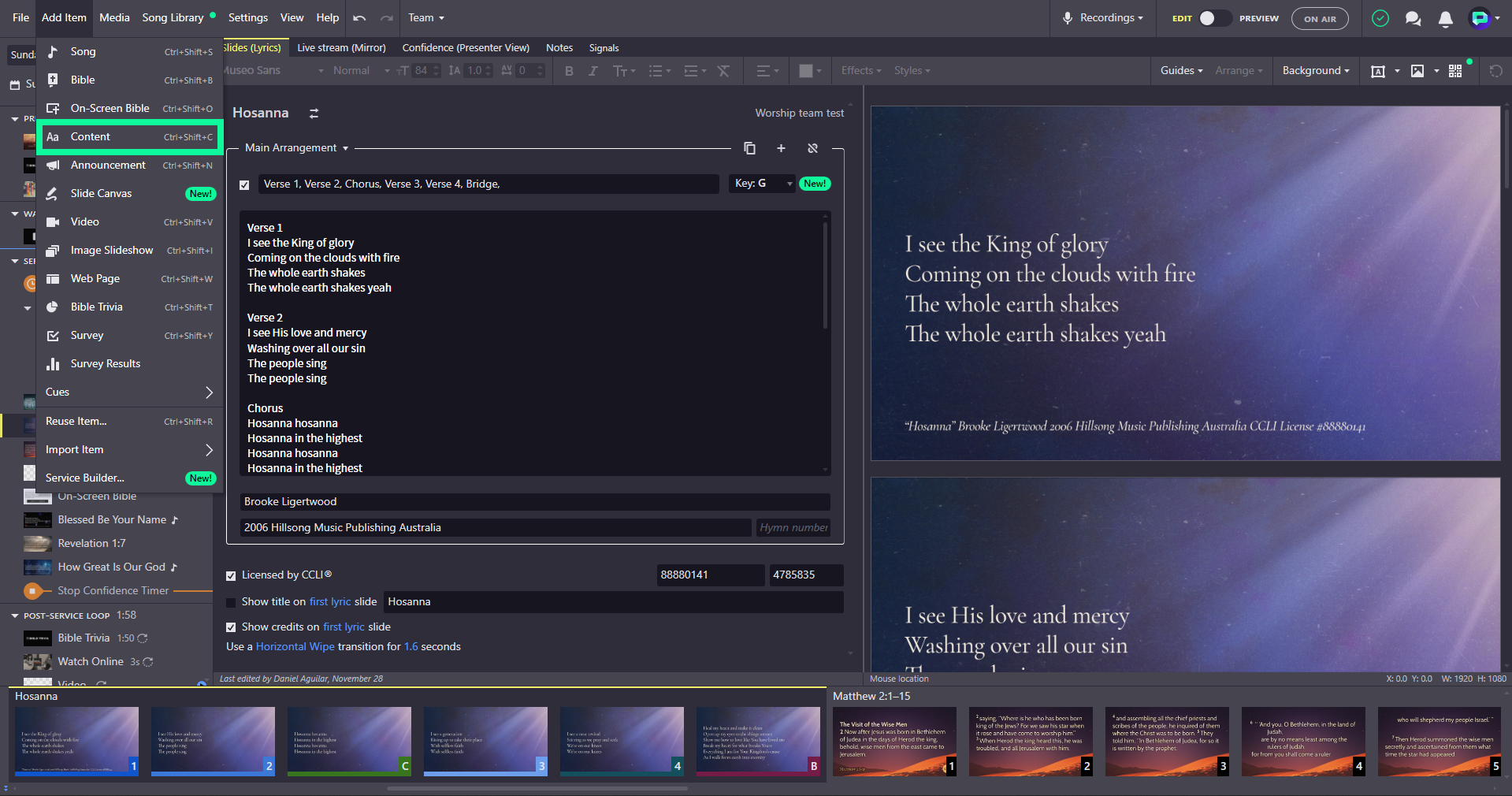The image size is (1512, 796).
Task: Open the Key: G dropdown
Action: 763,184
